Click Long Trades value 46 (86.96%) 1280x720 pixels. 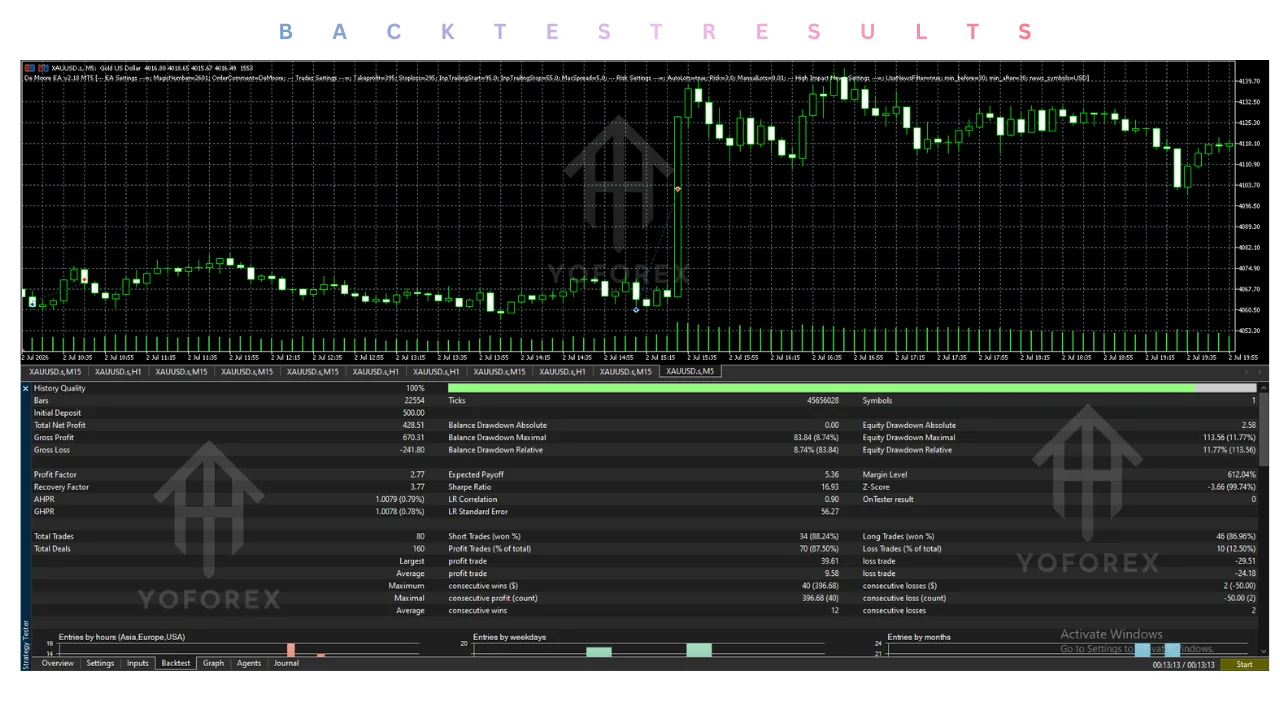pyautogui.click(x=1235, y=536)
